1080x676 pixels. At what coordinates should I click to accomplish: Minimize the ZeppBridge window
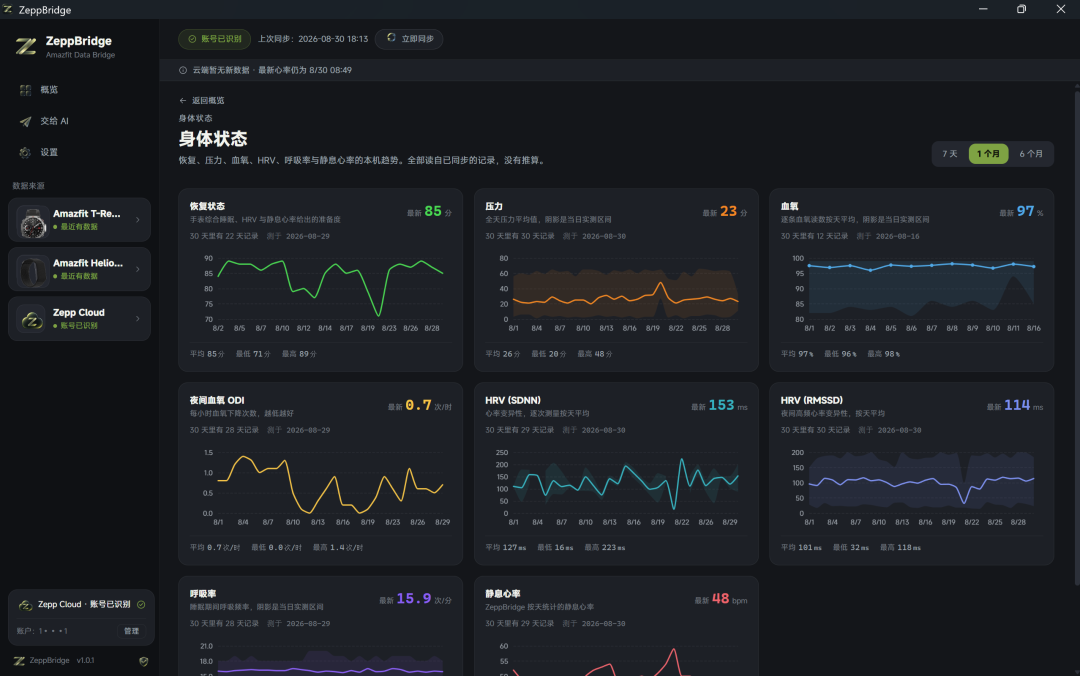coord(983,9)
